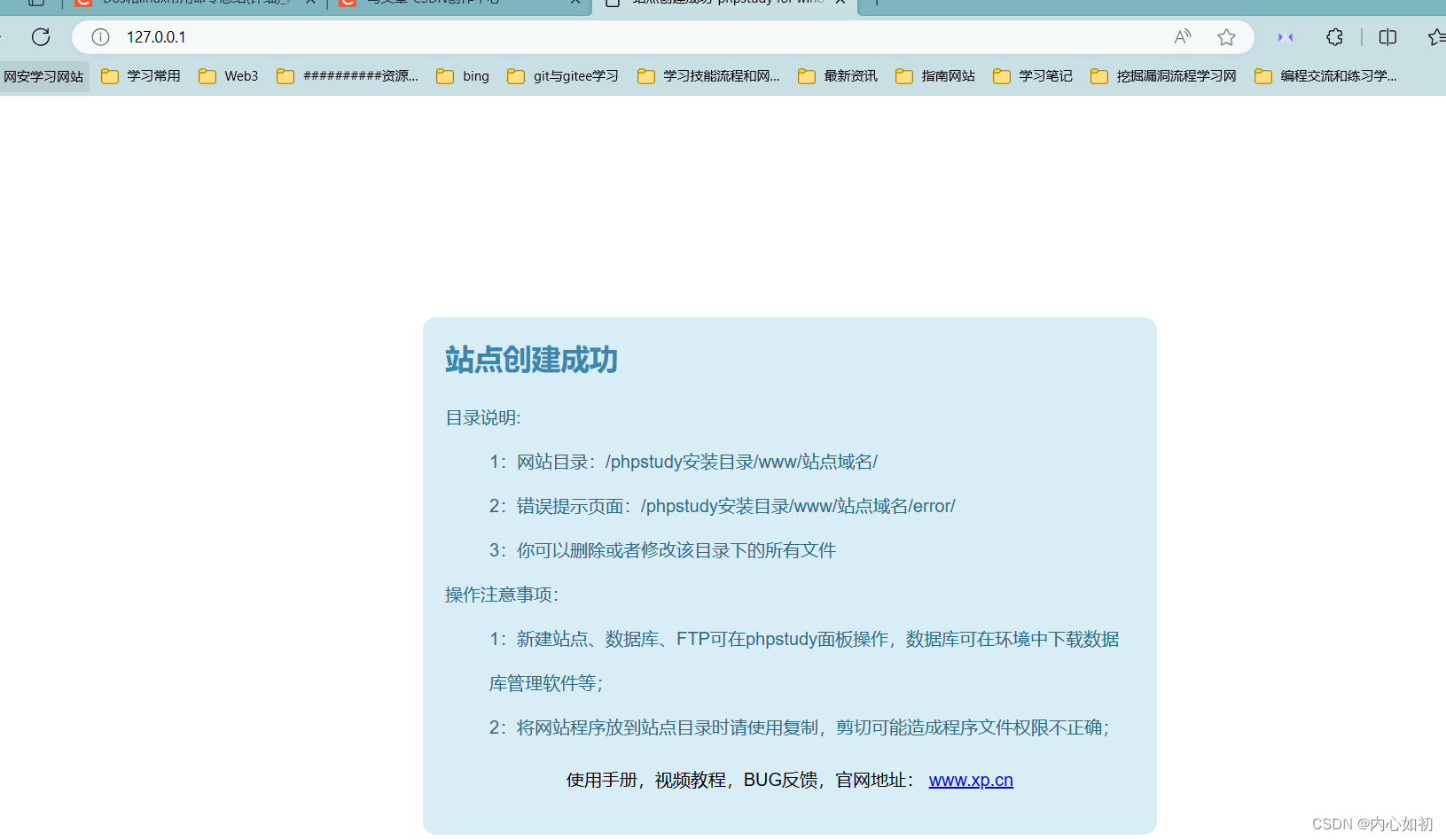
Task: Click the browser refresh icon
Action: click(41, 37)
